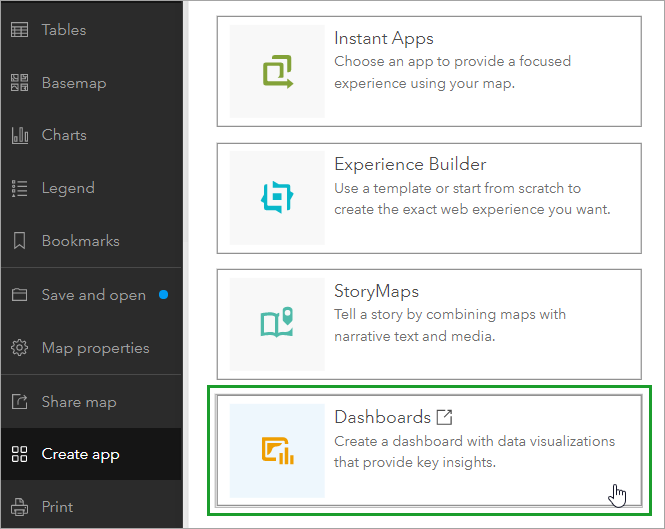Click the orange Dashboards chart icon
665x529 pixels.
pos(278,451)
